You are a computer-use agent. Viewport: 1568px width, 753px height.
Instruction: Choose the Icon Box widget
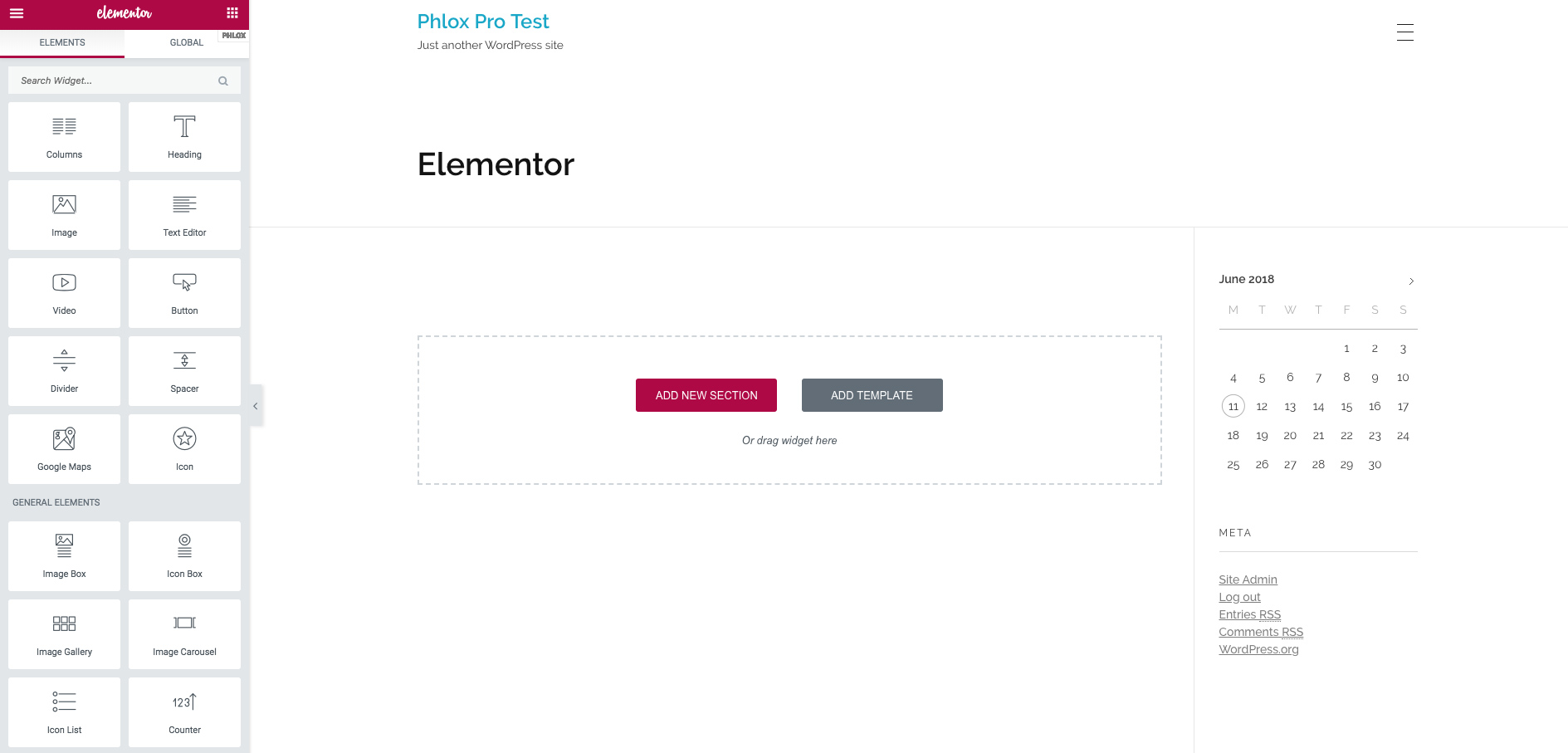[184, 556]
